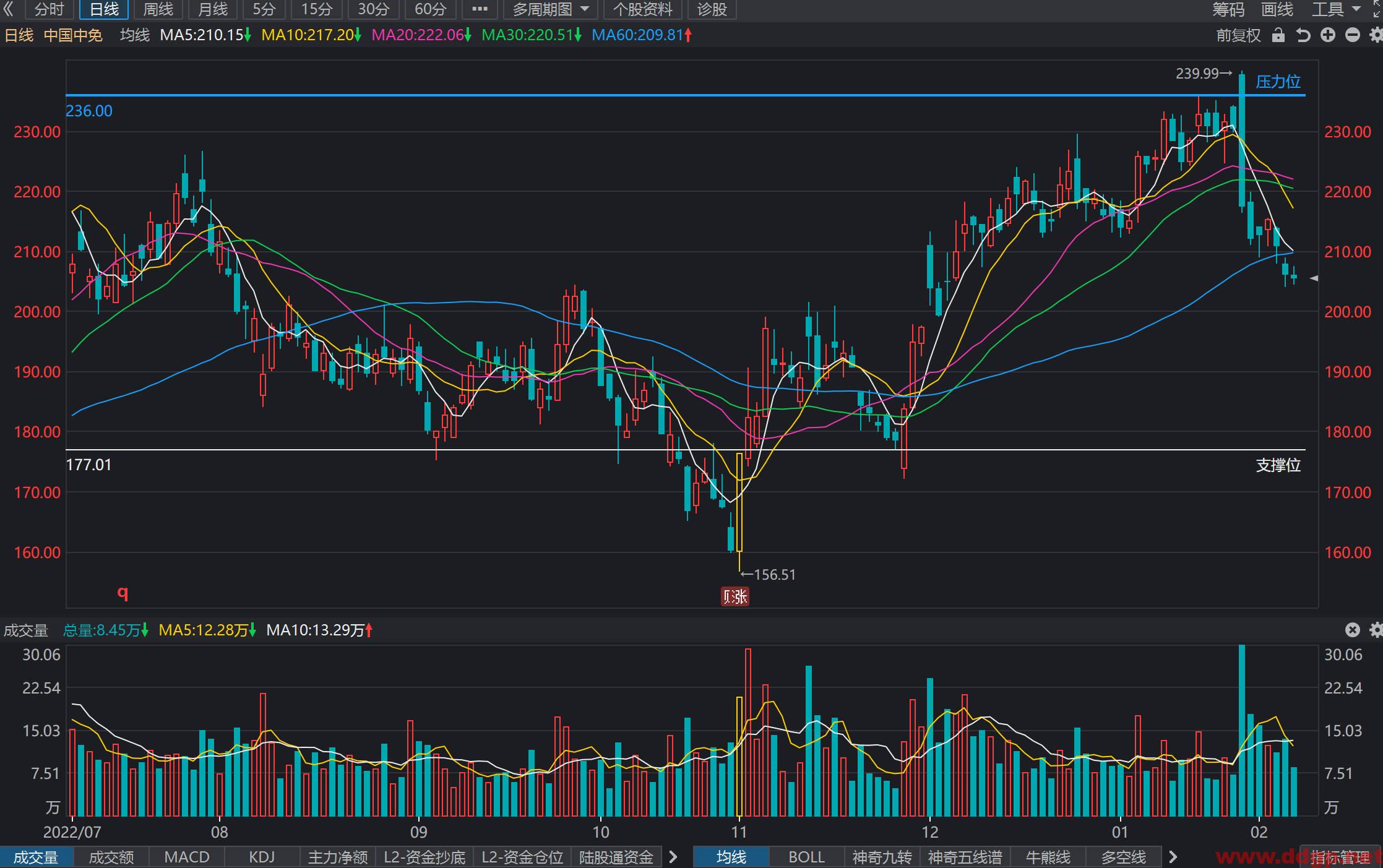The width and height of the screenshot is (1383, 868).
Task: Open the 工具 dropdown menu
Action: (1337, 9)
